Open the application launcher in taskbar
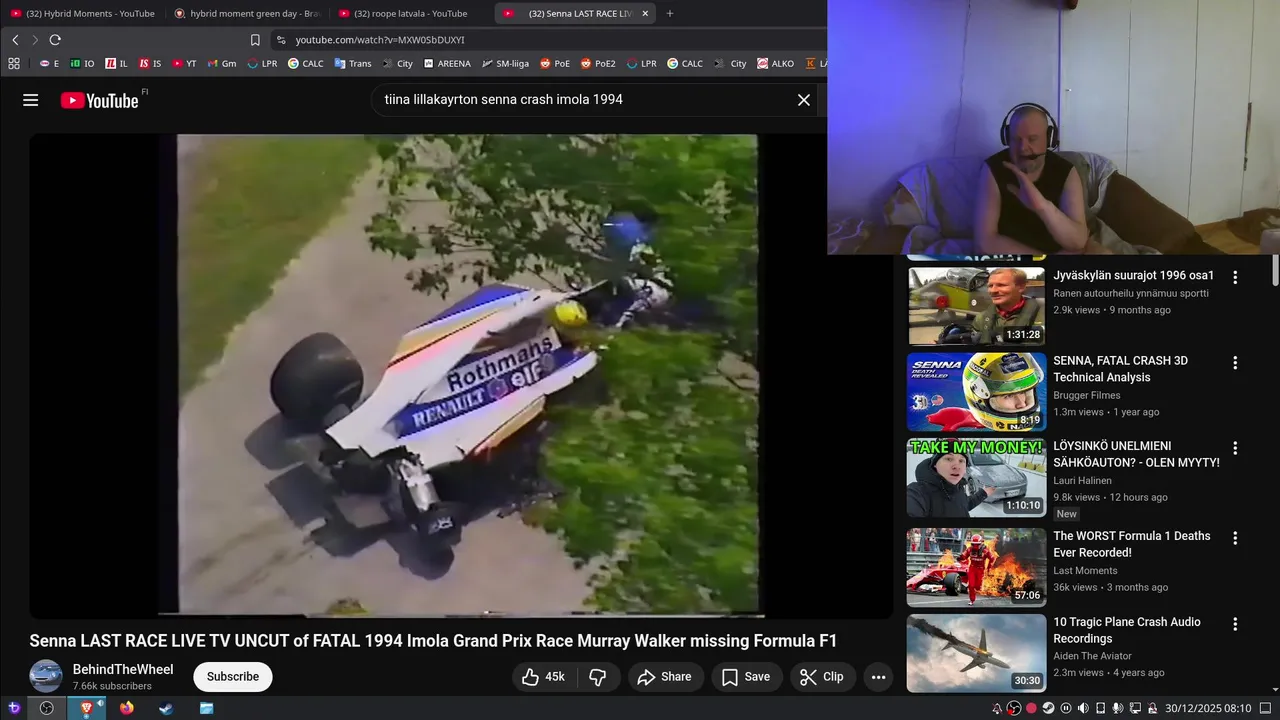Viewport: 1280px width, 720px height. pos(14,708)
